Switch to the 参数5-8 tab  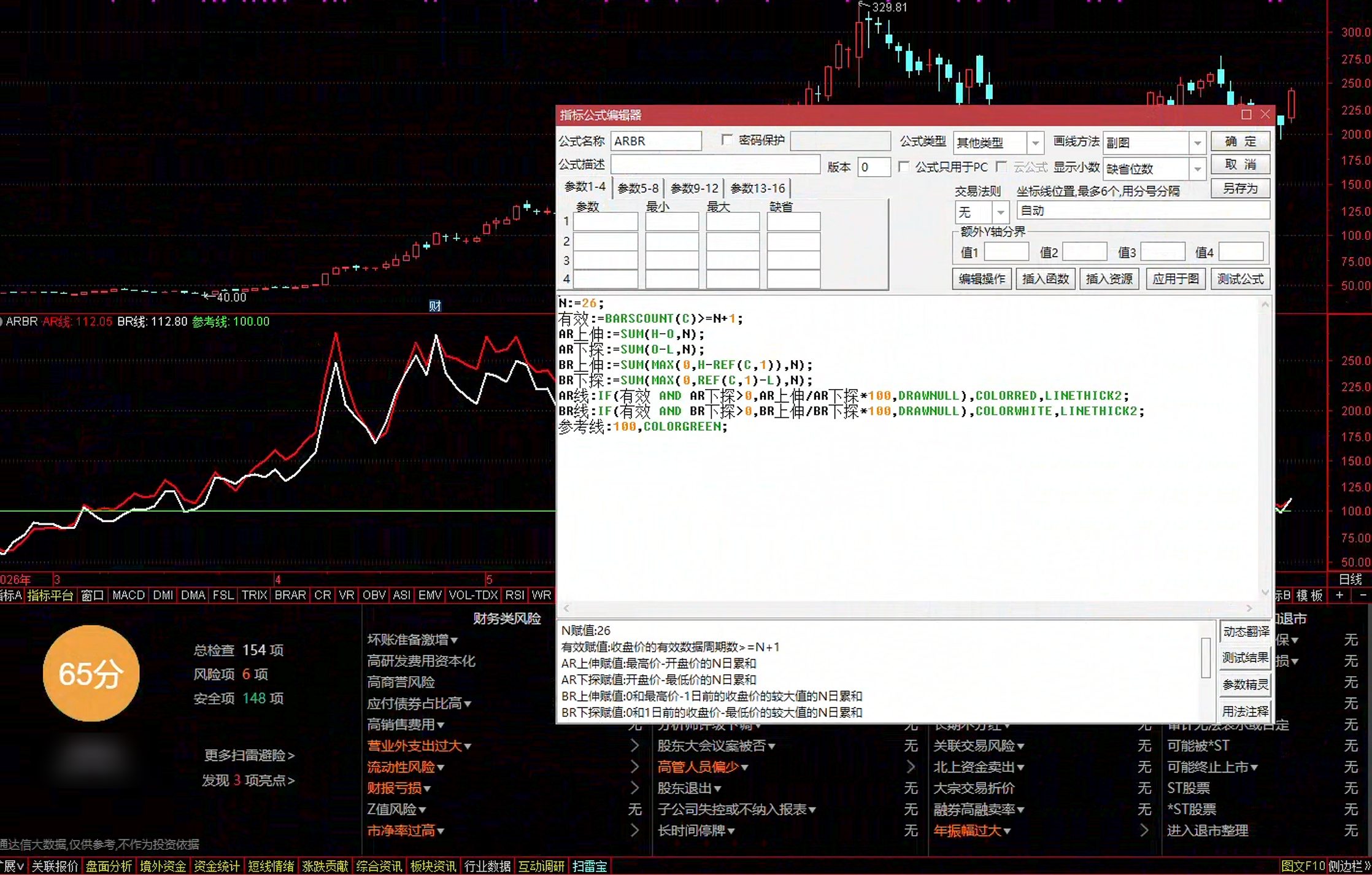[638, 188]
